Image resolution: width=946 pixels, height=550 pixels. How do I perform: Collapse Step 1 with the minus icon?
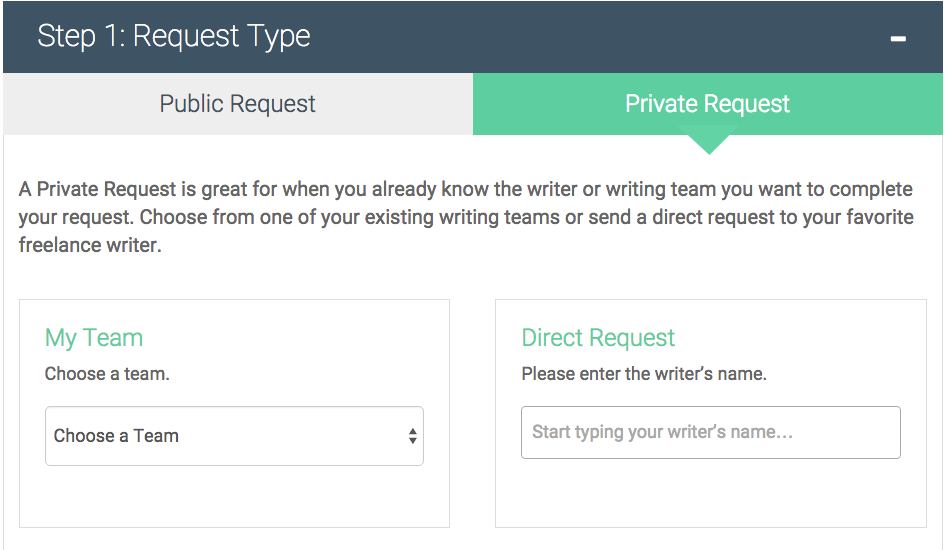click(x=898, y=38)
